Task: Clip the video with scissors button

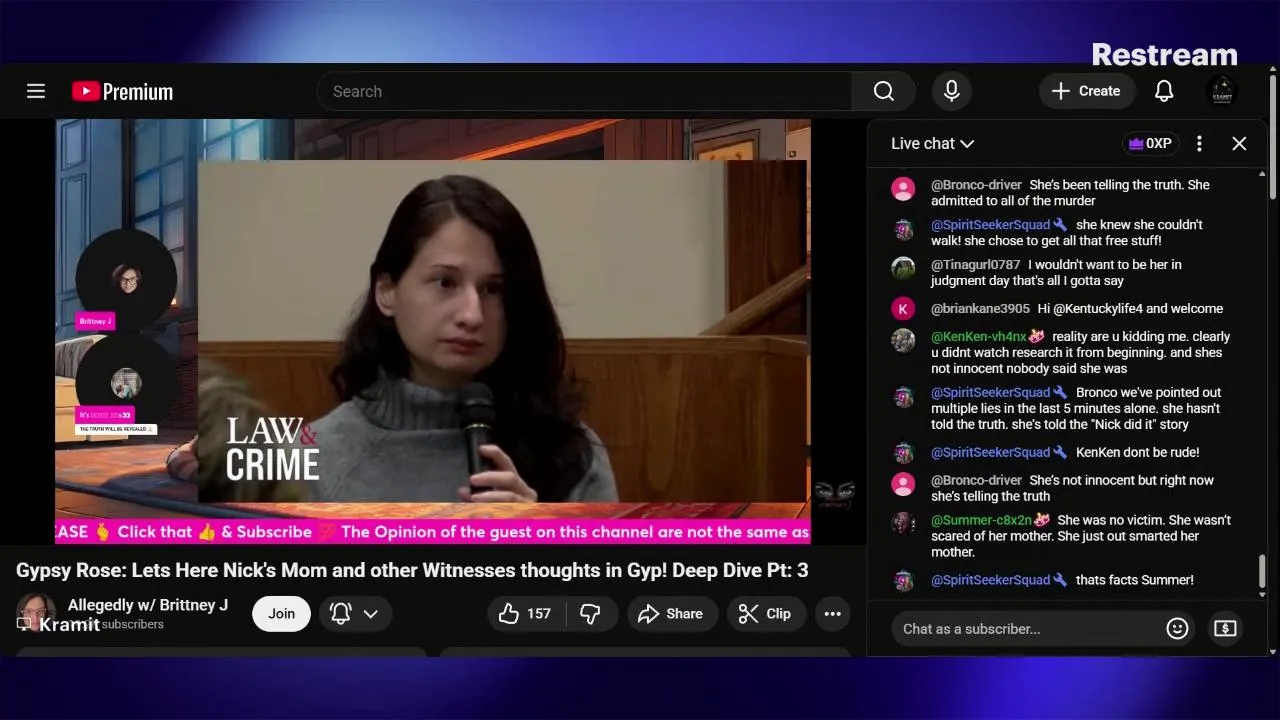Action: point(765,614)
